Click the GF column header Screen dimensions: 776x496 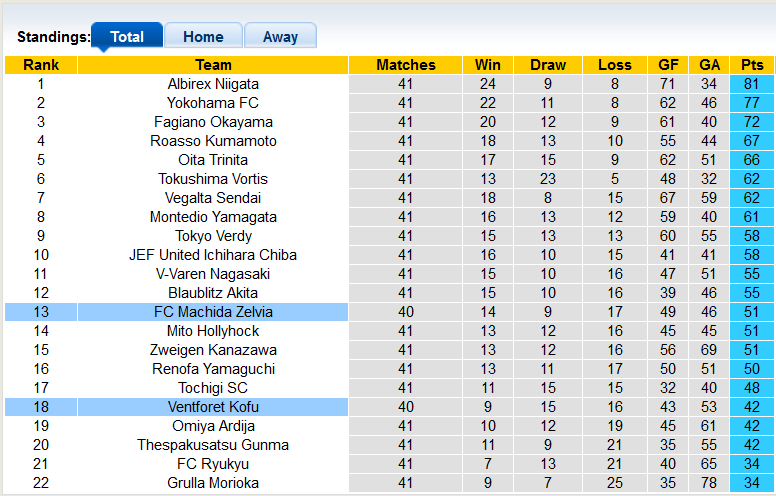(x=668, y=65)
